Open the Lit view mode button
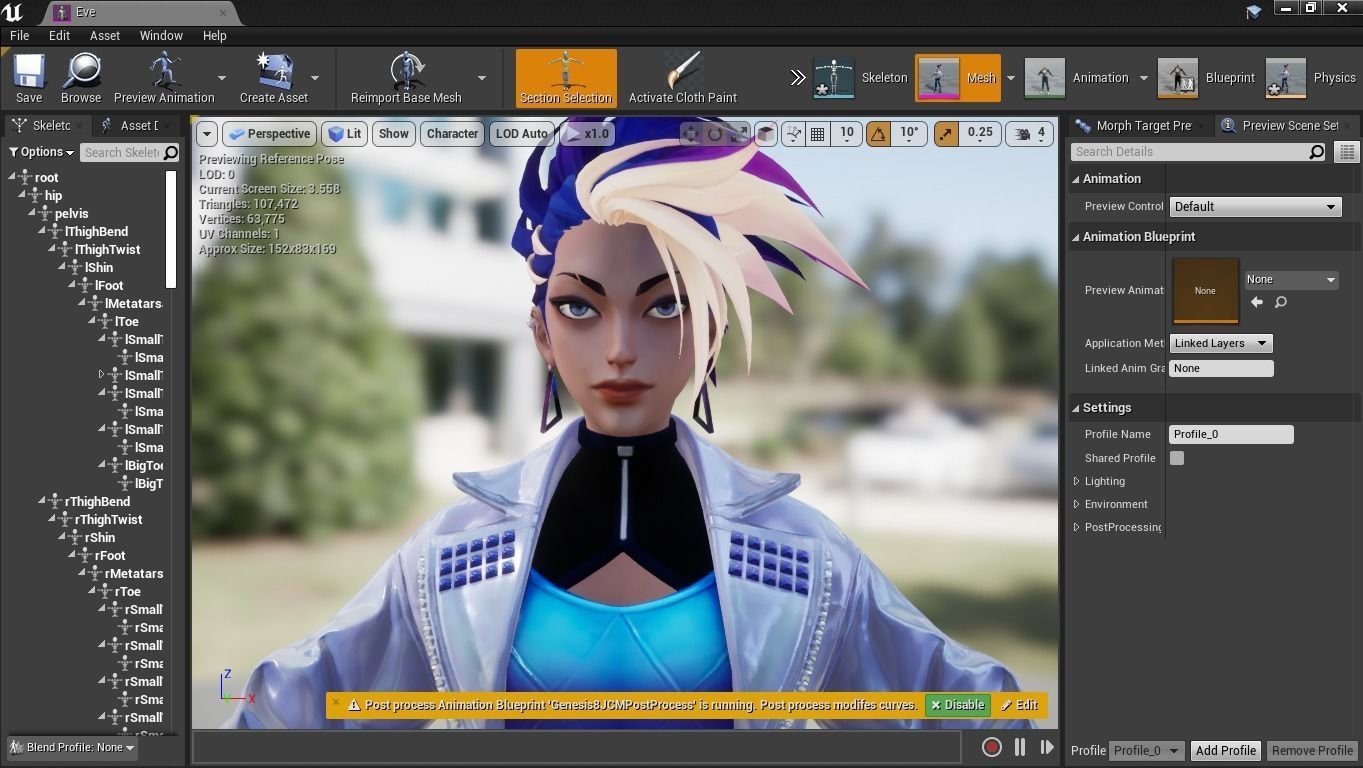The image size is (1363, 768). point(344,134)
